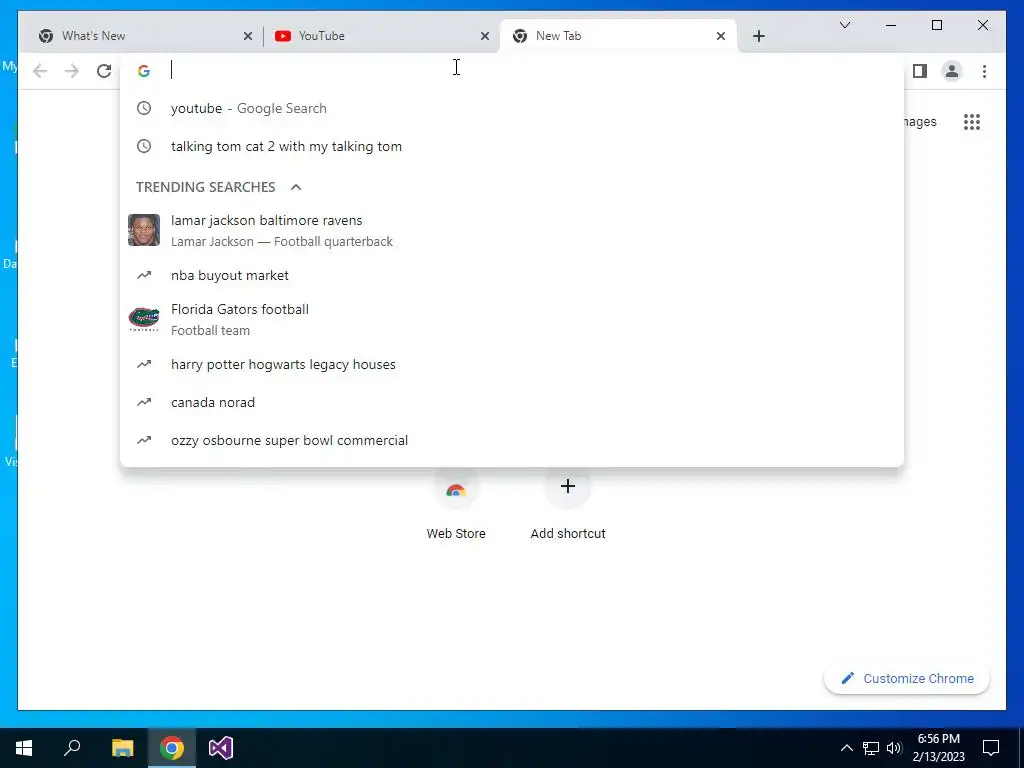The image size is (1024, 768).
Task: Switch to the What's New tab
Action: coord(145,36)
